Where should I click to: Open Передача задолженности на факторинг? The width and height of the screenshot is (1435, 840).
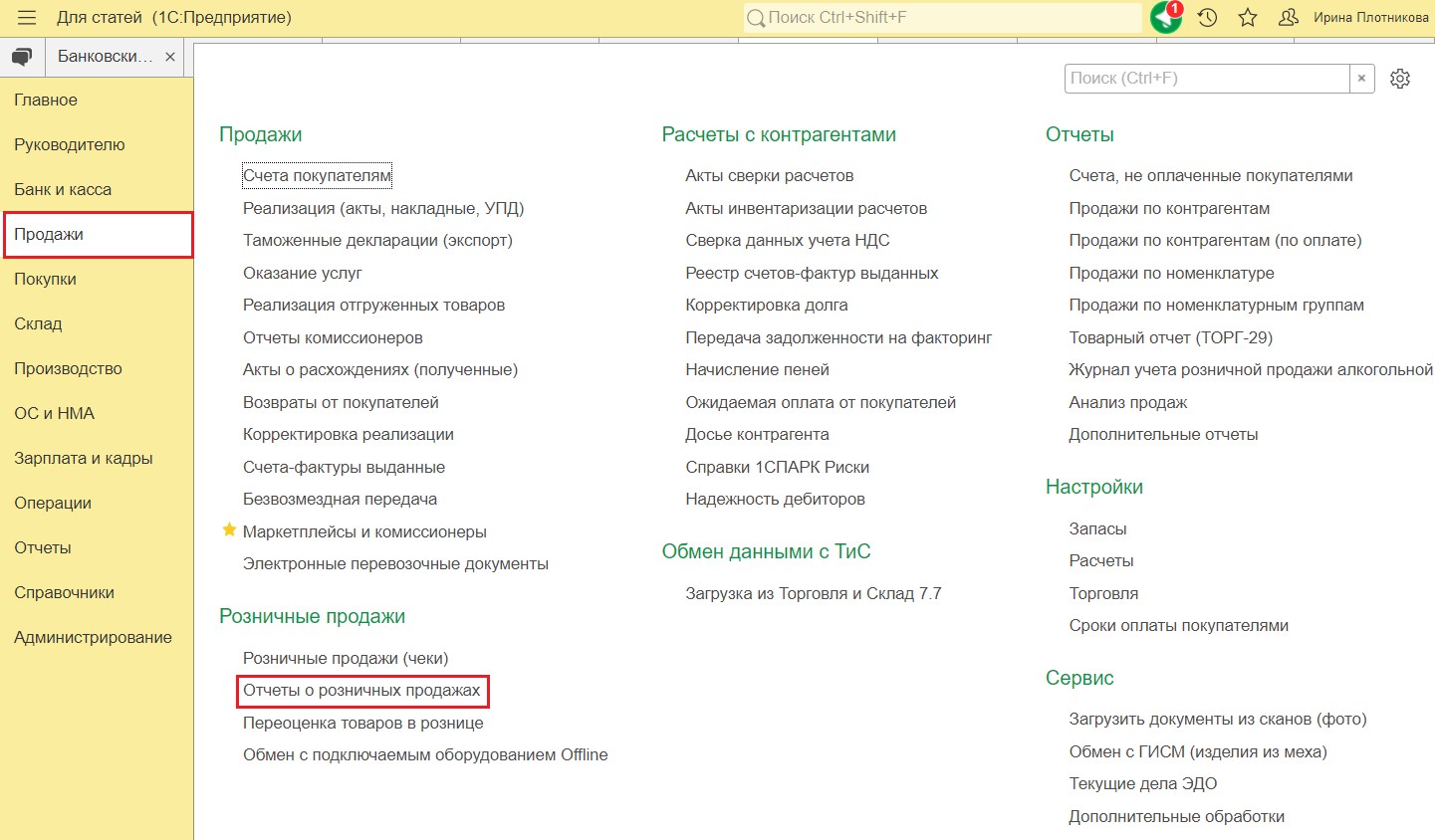point(838,337)
